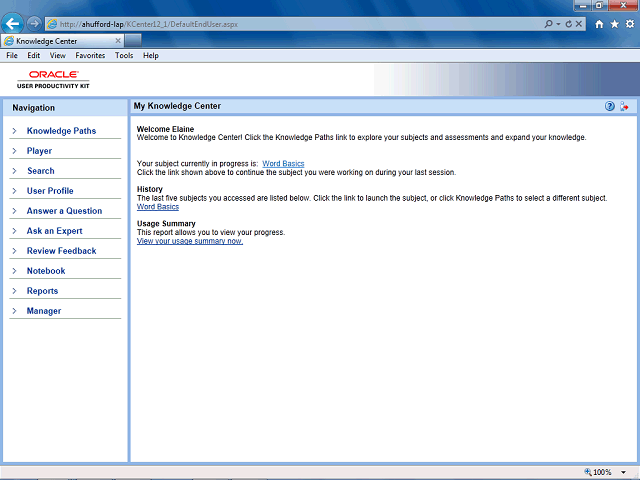Open the Tools menu

124,56
